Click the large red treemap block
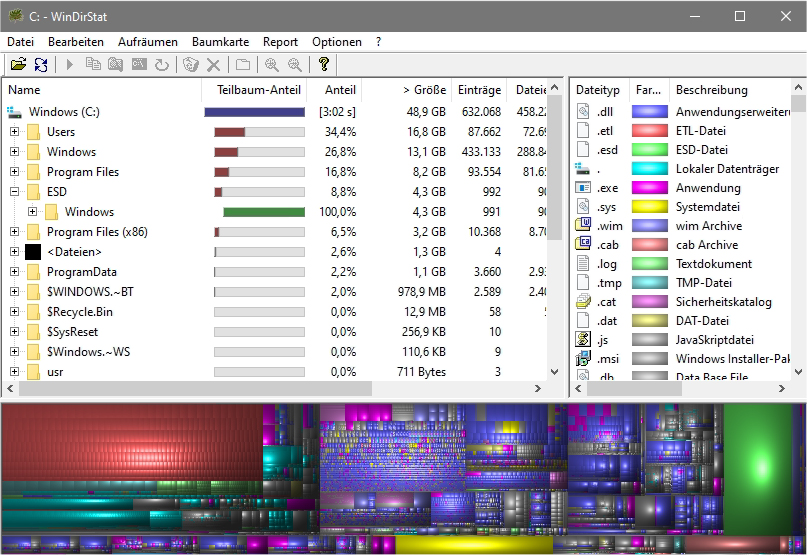 point(132,442)
